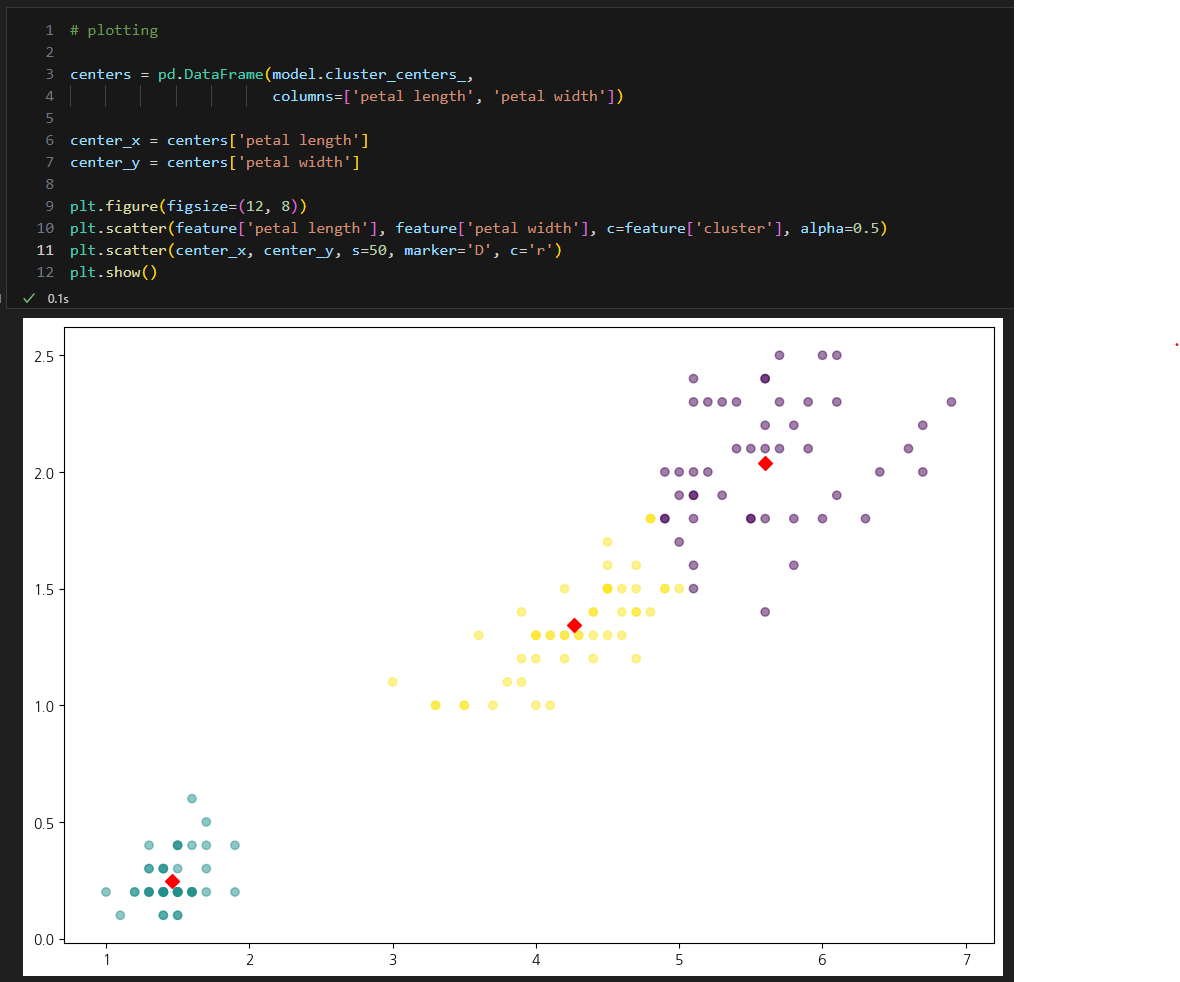Click the 2.5 tick label on y-axis

coord(44,357)
